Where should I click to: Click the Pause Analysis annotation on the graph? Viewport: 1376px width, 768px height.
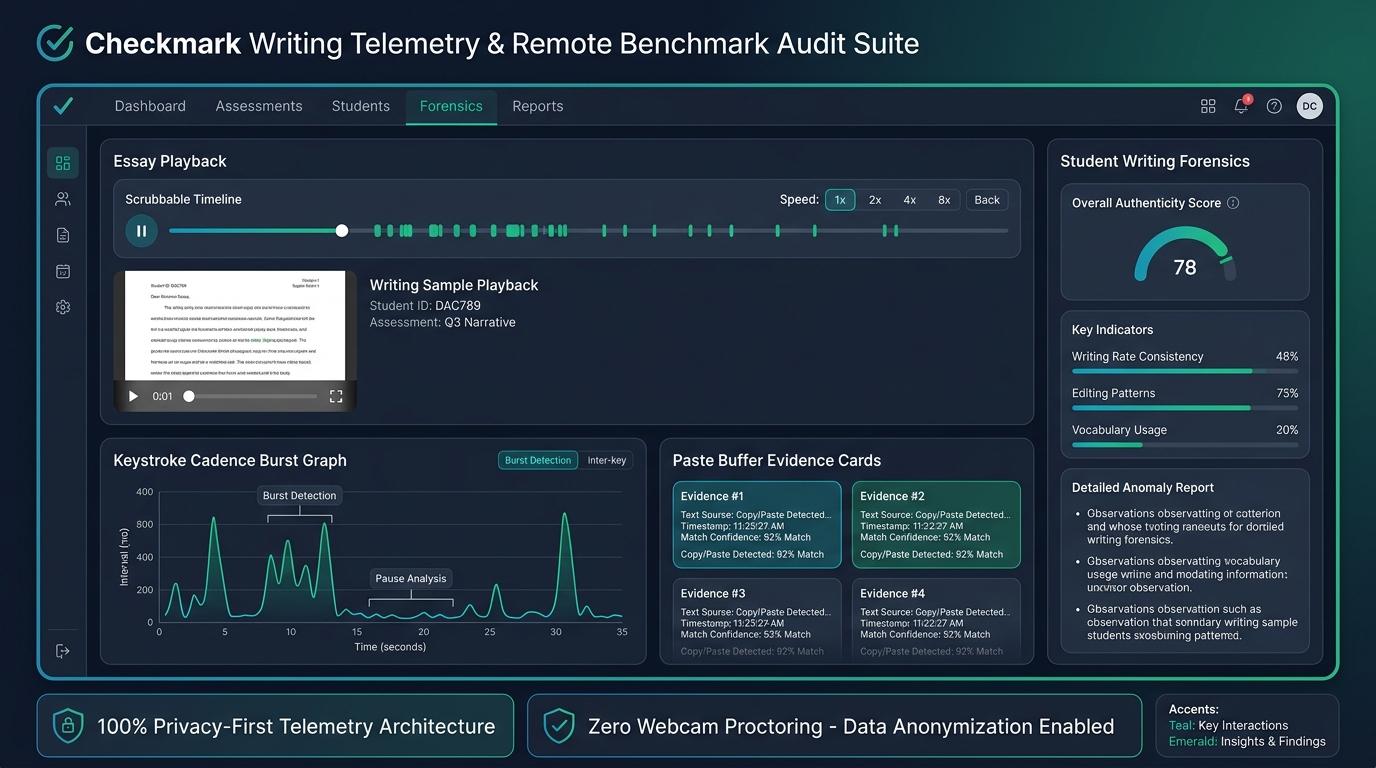(411, 578)
